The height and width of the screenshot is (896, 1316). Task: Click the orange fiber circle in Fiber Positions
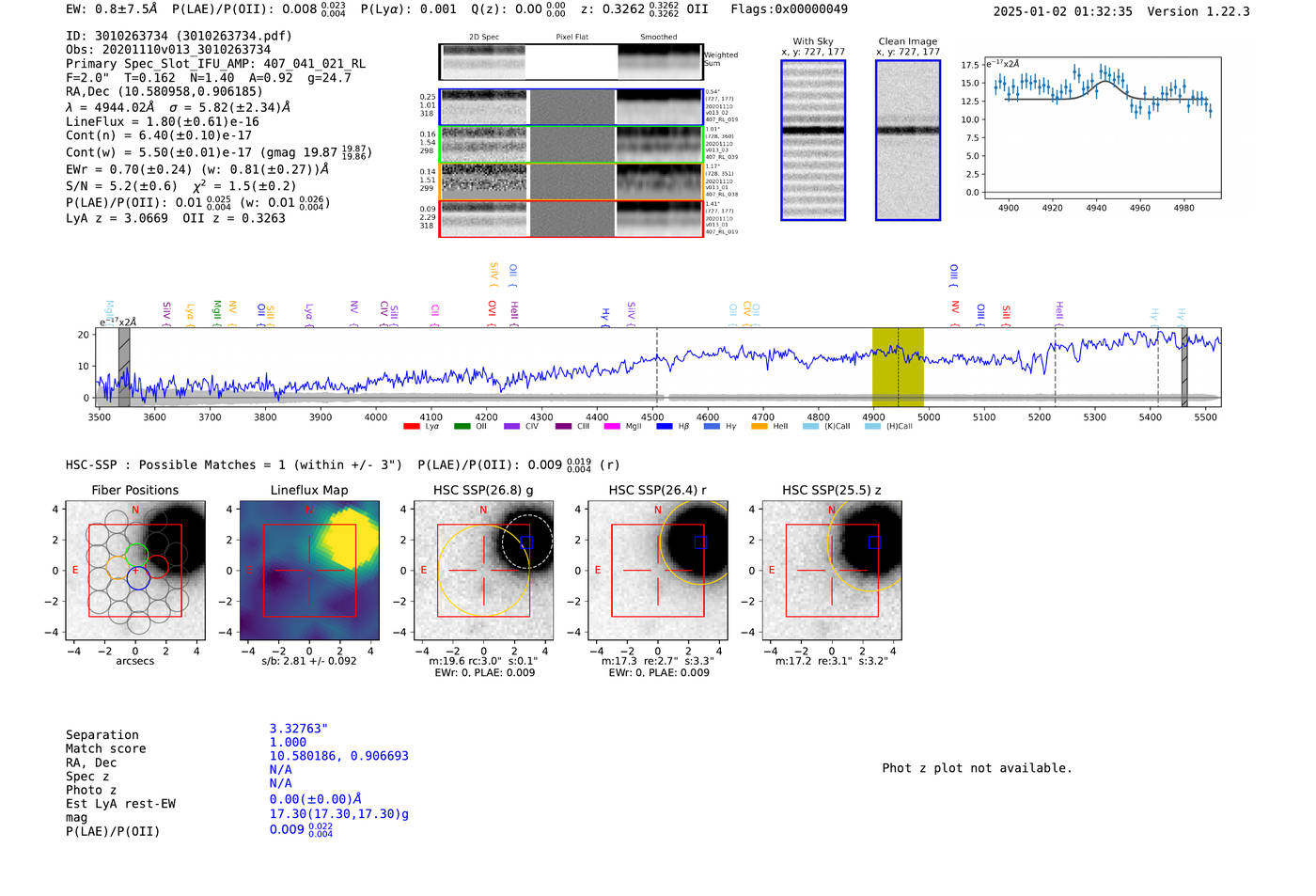[117, 567]
